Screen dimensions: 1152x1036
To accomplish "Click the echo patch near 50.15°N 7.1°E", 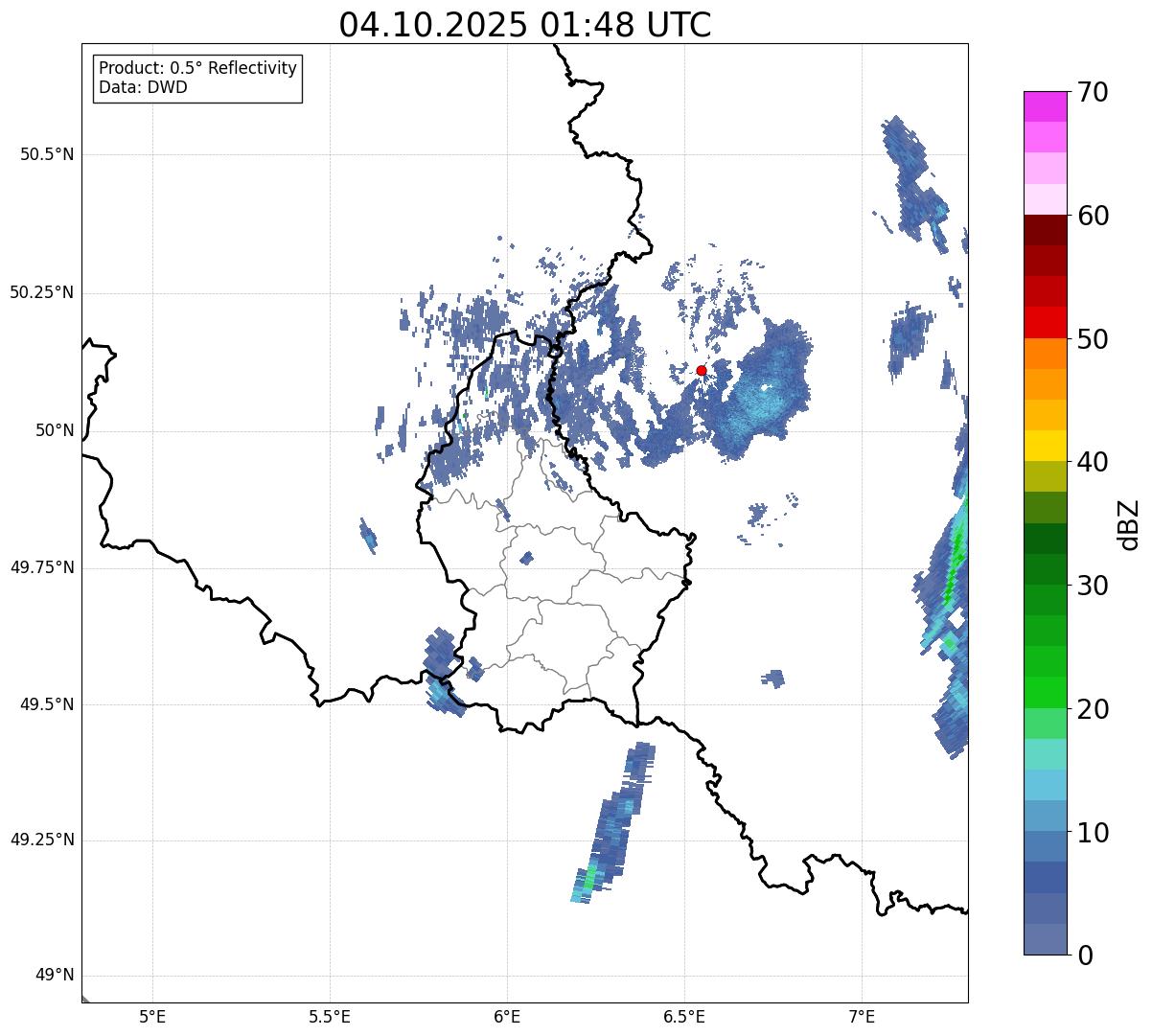I will [909, 337].
